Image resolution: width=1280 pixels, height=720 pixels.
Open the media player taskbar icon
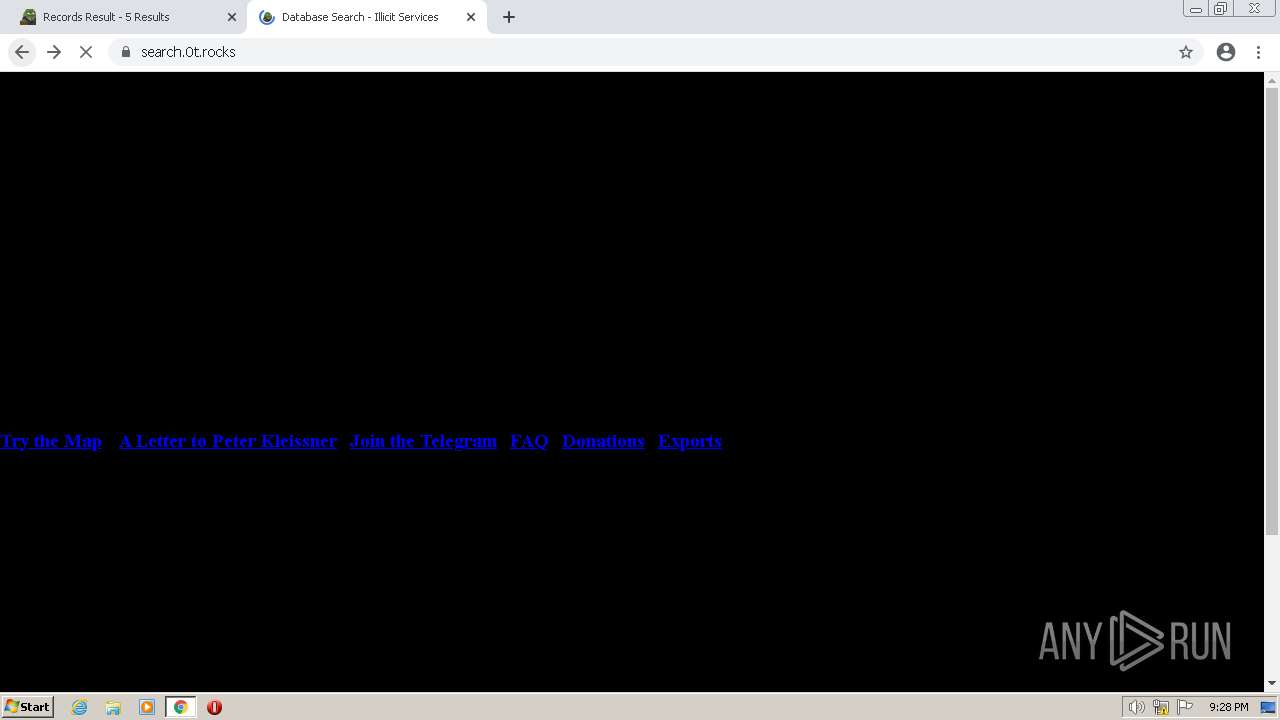point(147,707)
